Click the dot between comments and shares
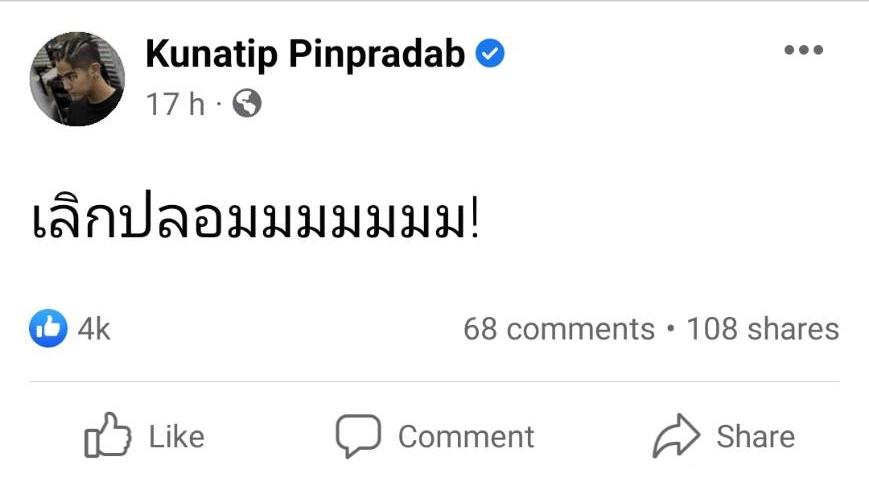Image resolution: width=869 pixels, height=482 pixels. [x=670, y=329]
